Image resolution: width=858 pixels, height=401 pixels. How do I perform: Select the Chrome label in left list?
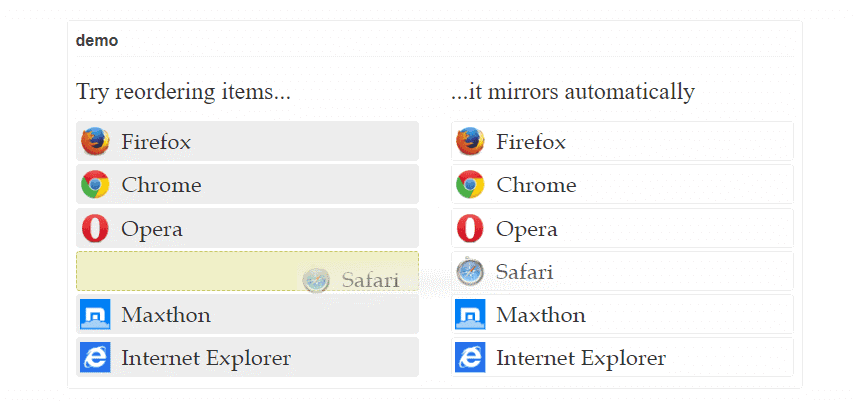tap(161, 185)
